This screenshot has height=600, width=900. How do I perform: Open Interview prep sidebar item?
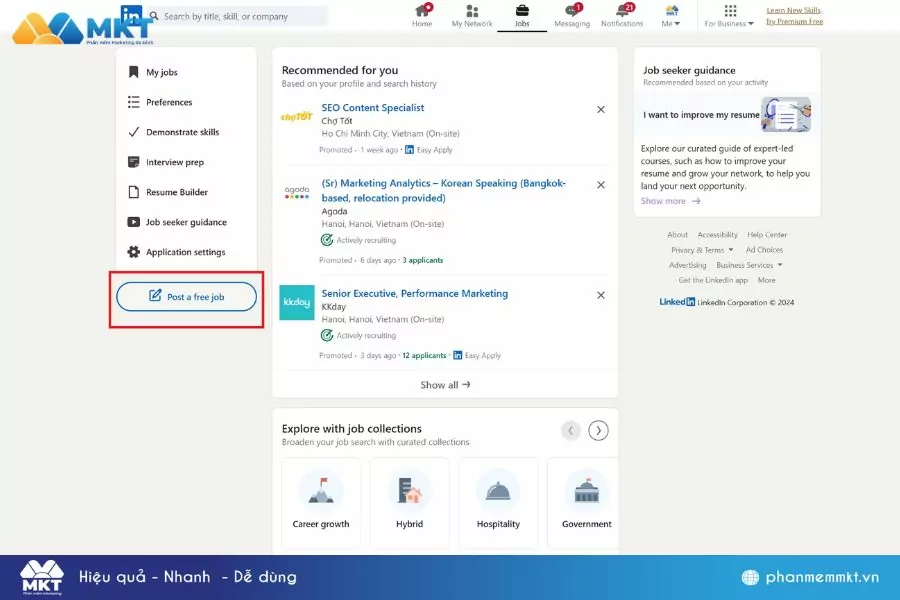(x=166, y=162)
